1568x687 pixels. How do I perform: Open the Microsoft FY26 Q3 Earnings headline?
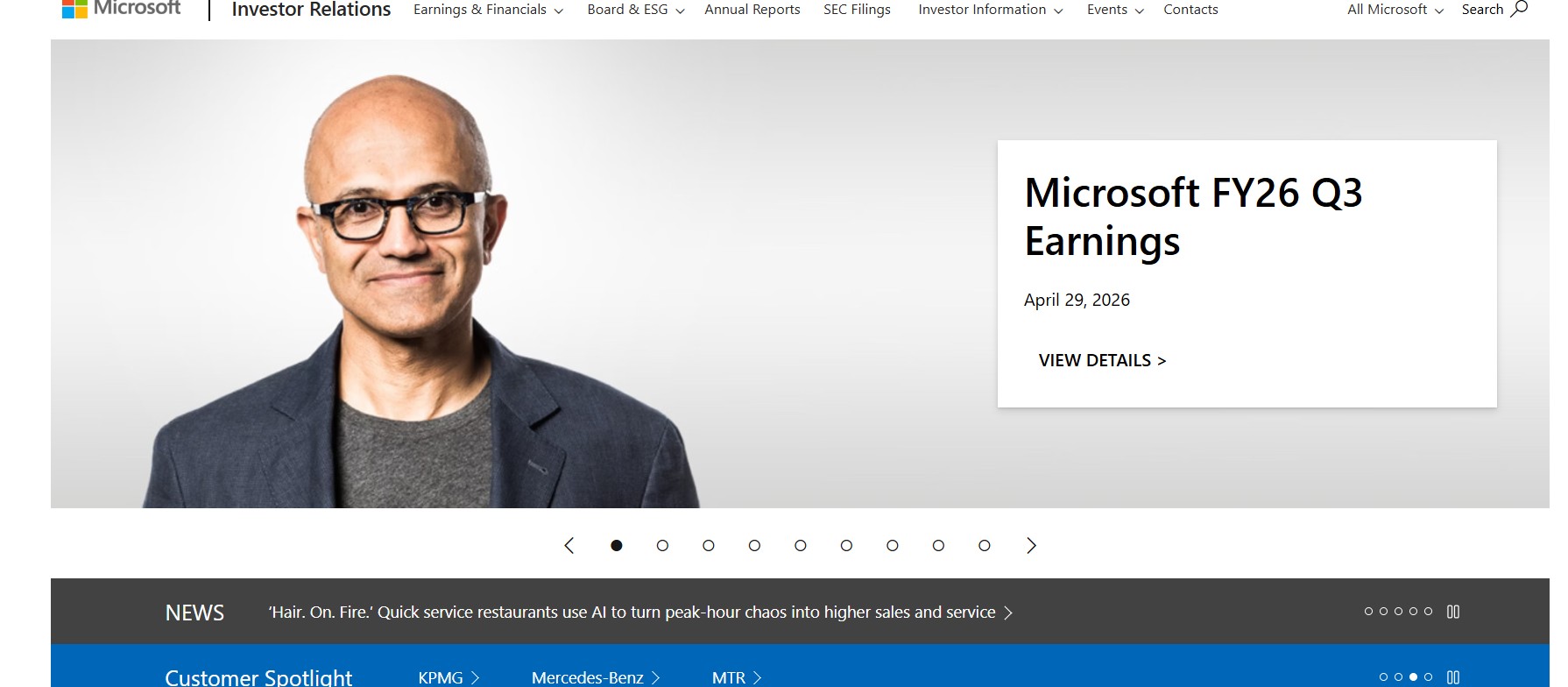pyautogui.click(x=1193, y=216)
